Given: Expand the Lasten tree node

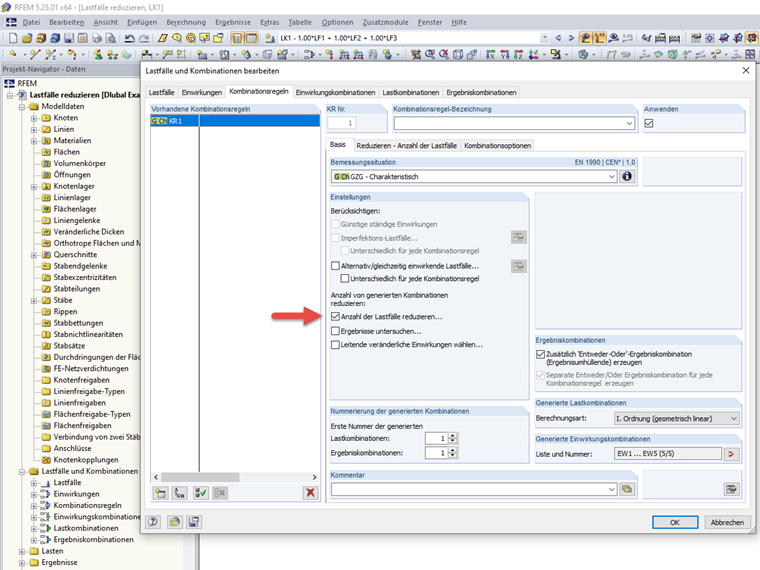Looking at the screenshot, I should point(22,552).
